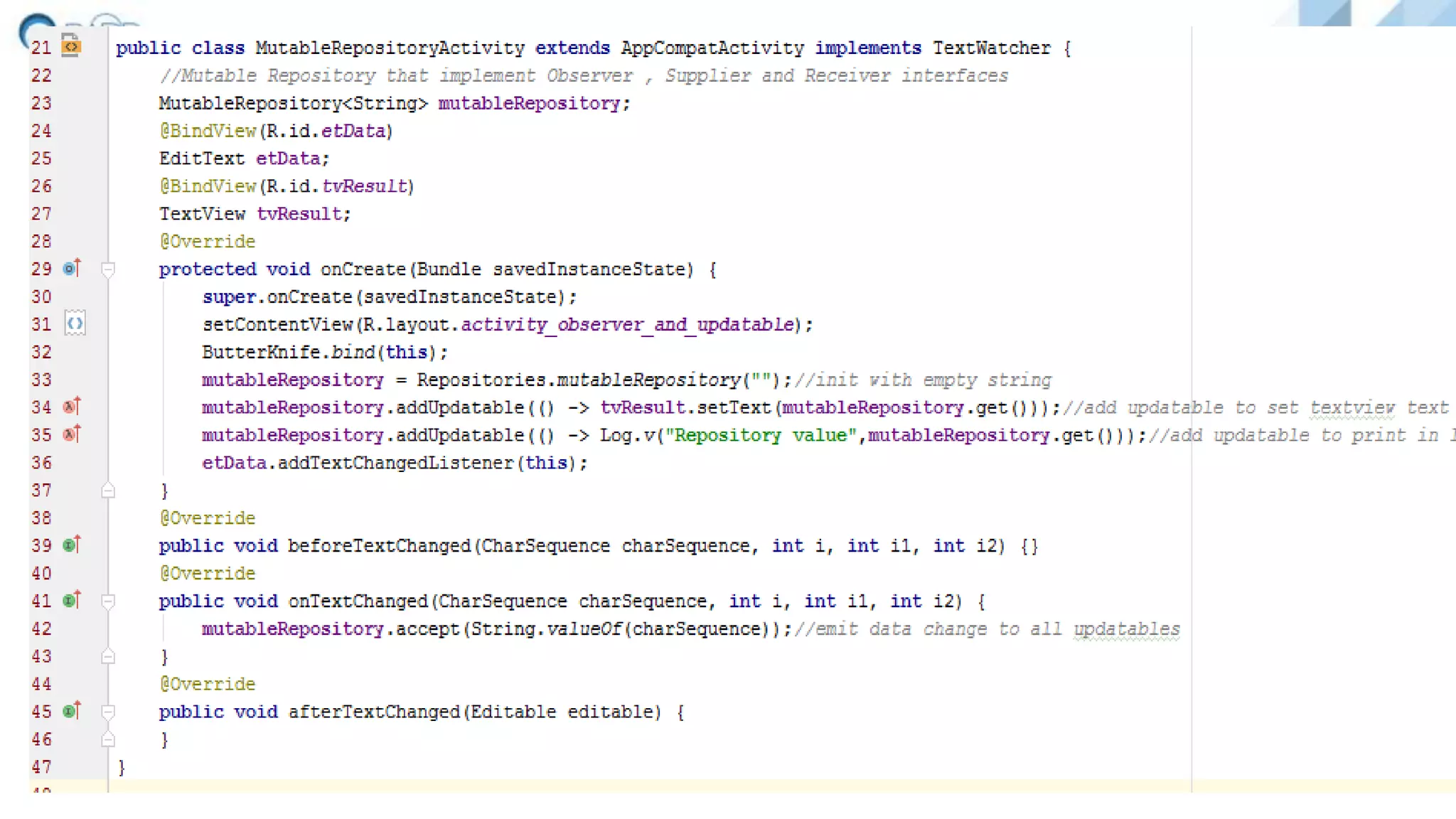The width and height of the screenshot is (1456, 819).
Task: Click @Override annotation on line 28
Action: point(207,242)
